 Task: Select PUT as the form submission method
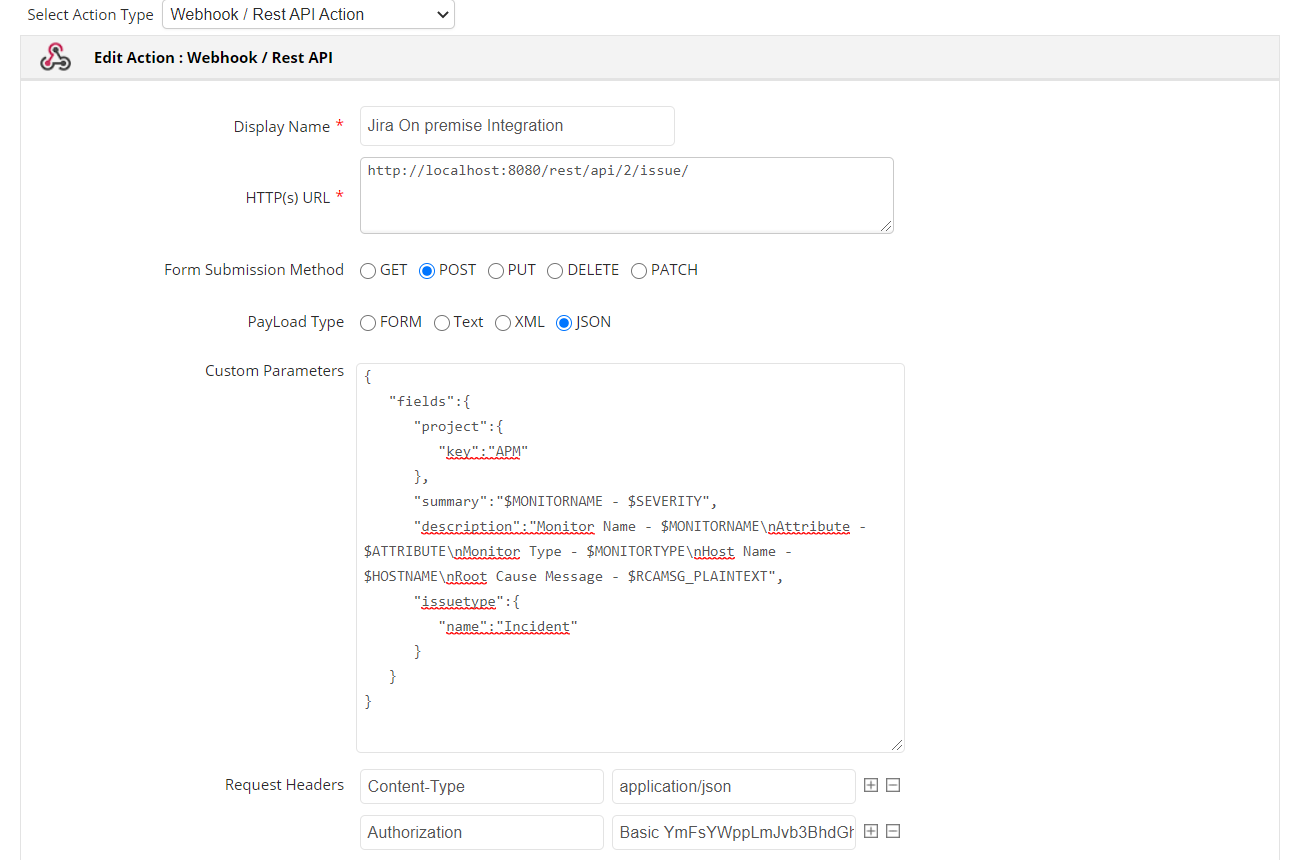[496, 271]
